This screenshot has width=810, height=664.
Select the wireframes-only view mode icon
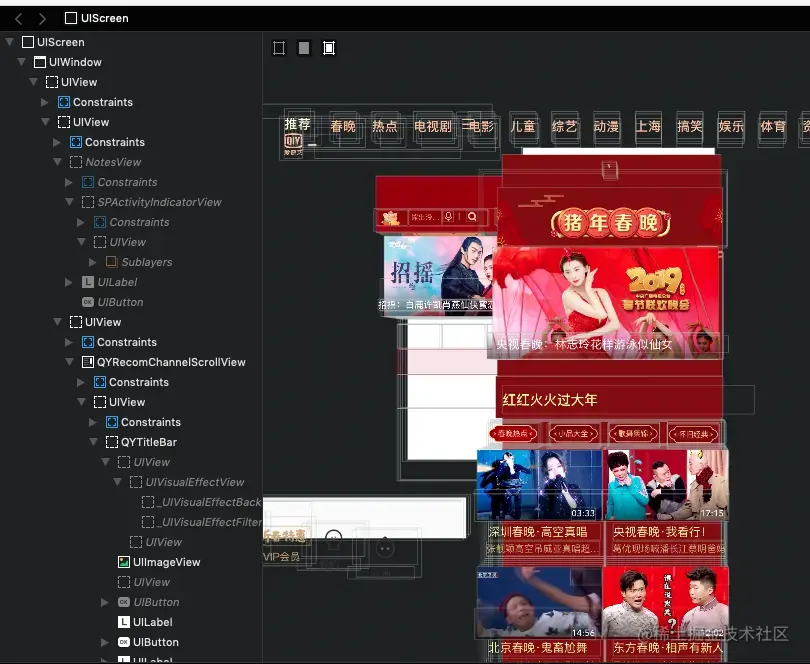click(279, 47)
